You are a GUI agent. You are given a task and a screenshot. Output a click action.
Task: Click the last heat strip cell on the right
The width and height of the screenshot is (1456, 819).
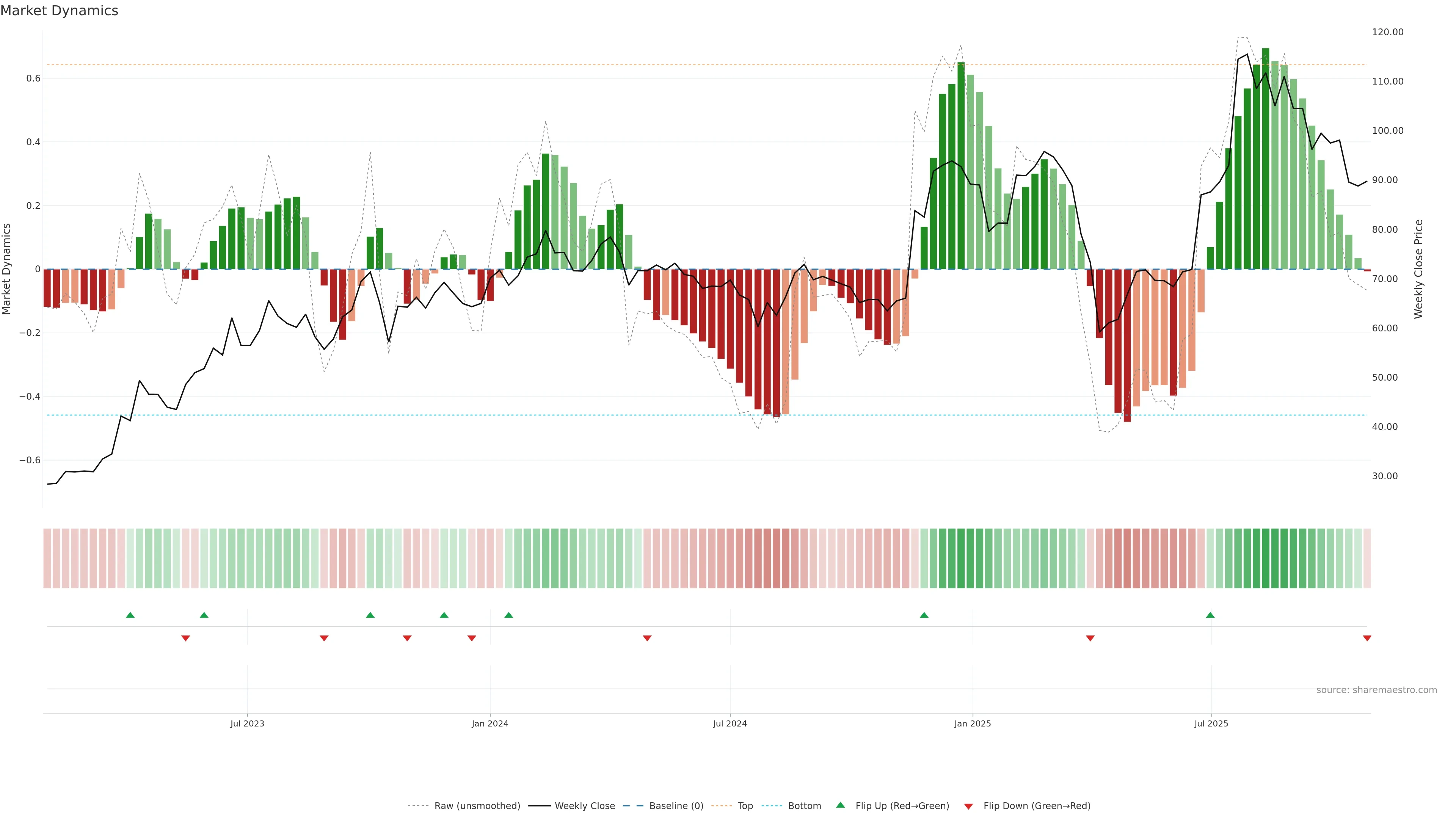coord(1367,559)
